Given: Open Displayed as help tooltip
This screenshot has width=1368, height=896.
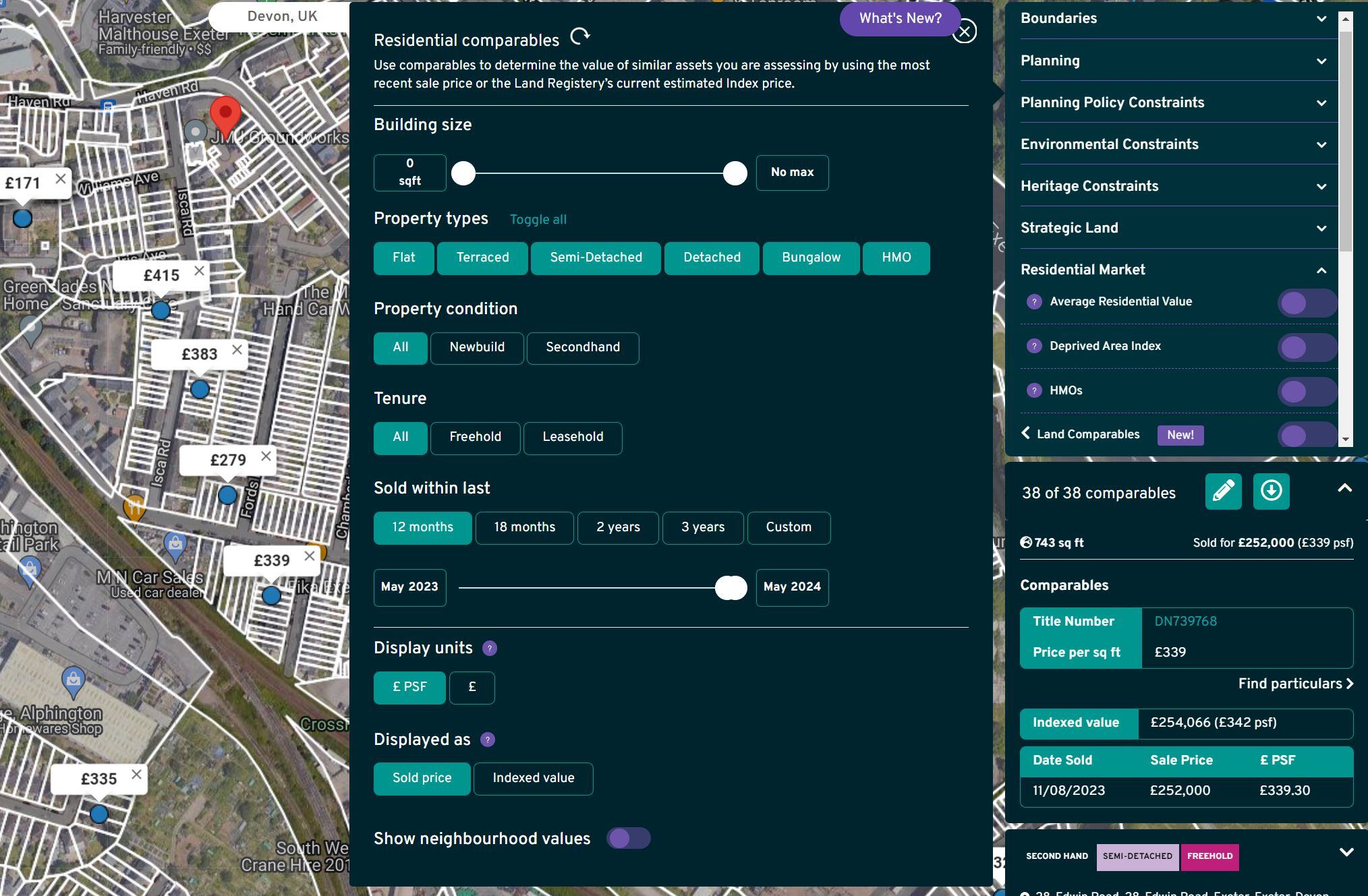Looking at the screenshot, I should 487,740.
